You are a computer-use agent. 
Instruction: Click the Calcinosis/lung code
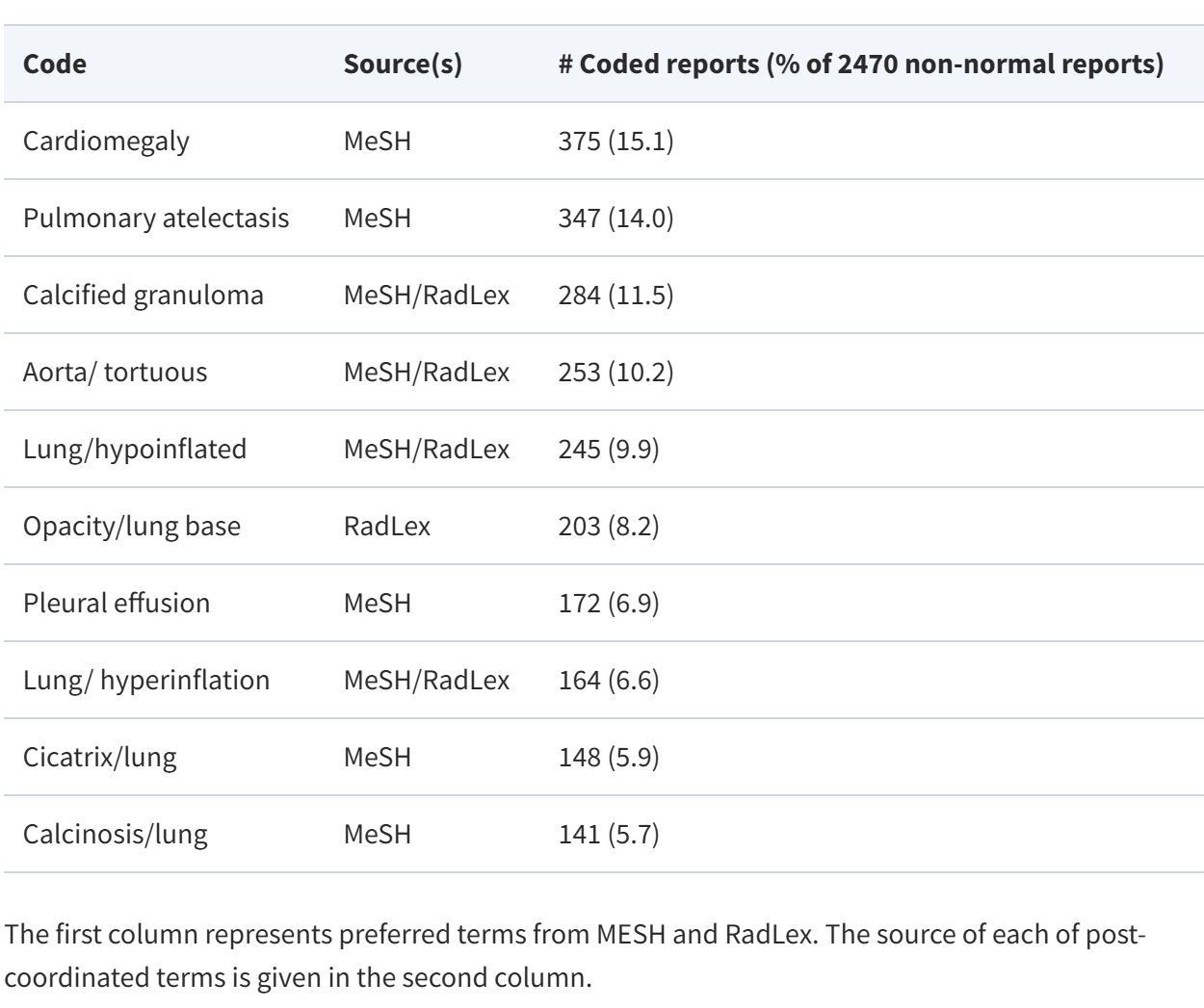coord(116,835)
